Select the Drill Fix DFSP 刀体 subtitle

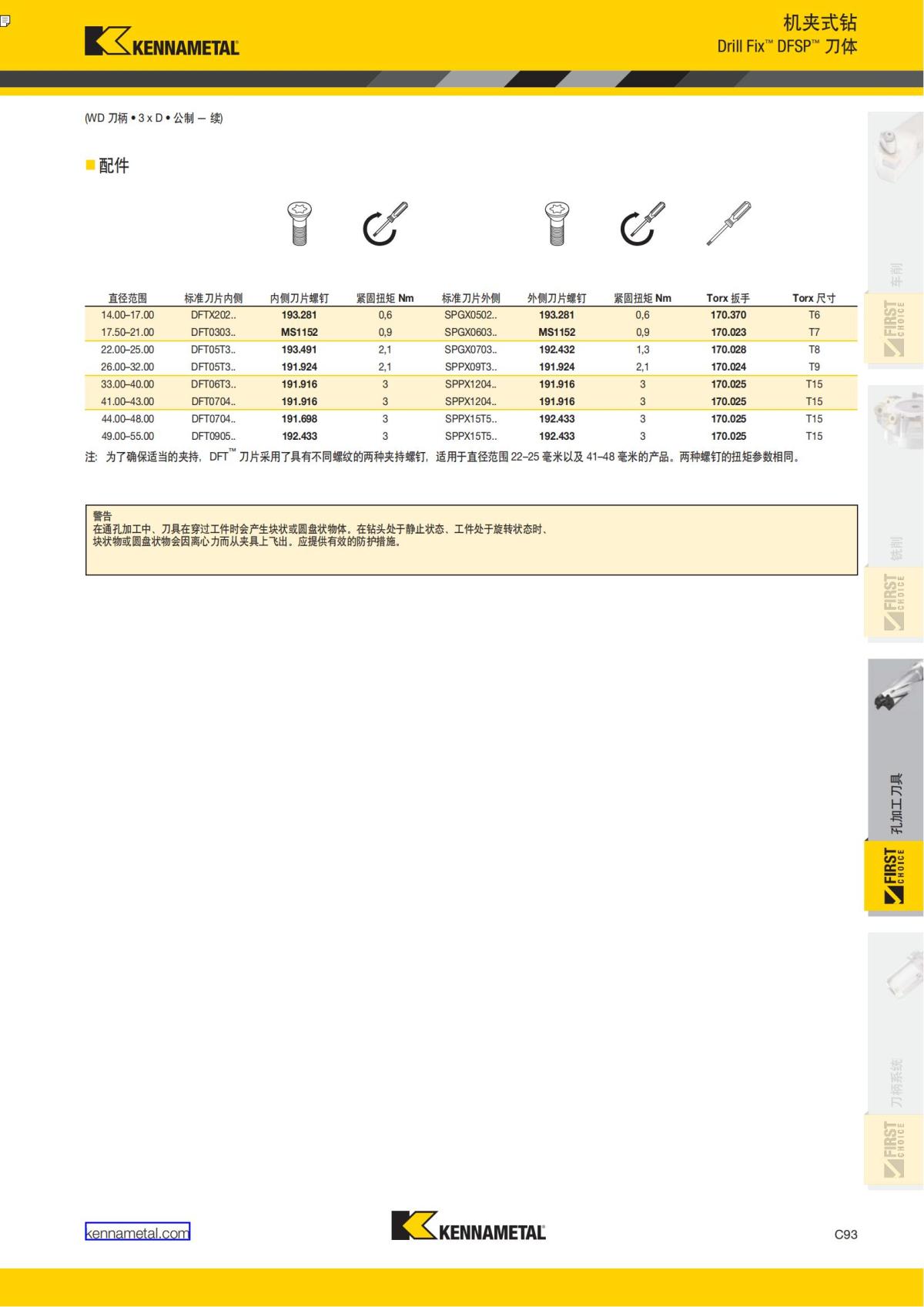787,46
